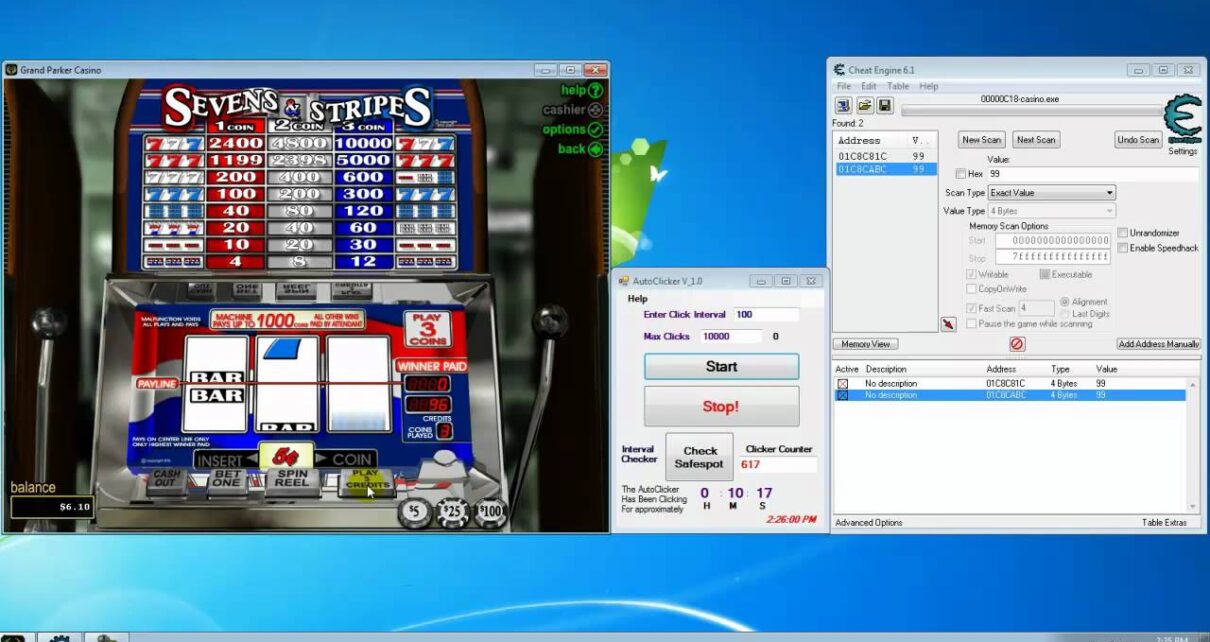This screenshot has width=1210, height=642.
Task: Click the Cheat Engine title bar icon
Action: [838, 70]
